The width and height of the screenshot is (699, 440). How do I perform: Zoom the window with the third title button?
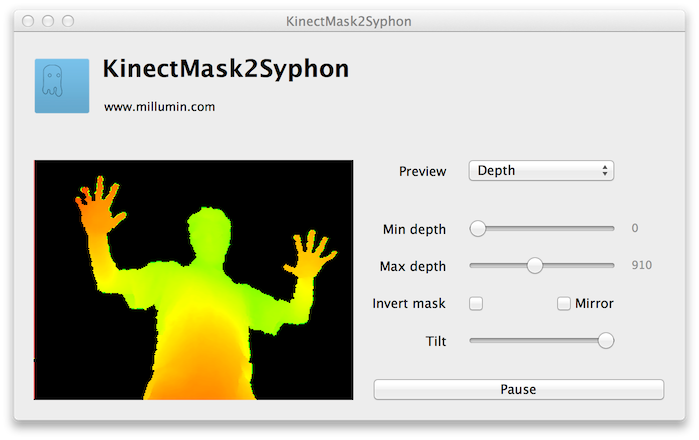68,21
